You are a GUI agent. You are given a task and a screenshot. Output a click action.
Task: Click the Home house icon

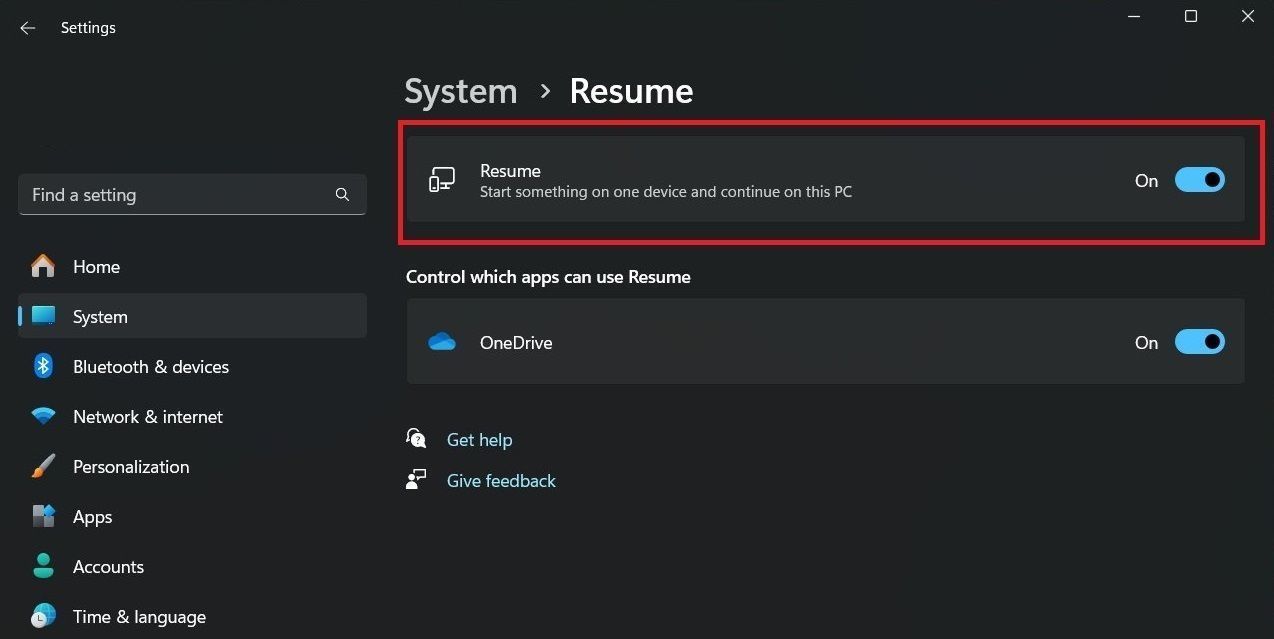[x=43, y=266]
